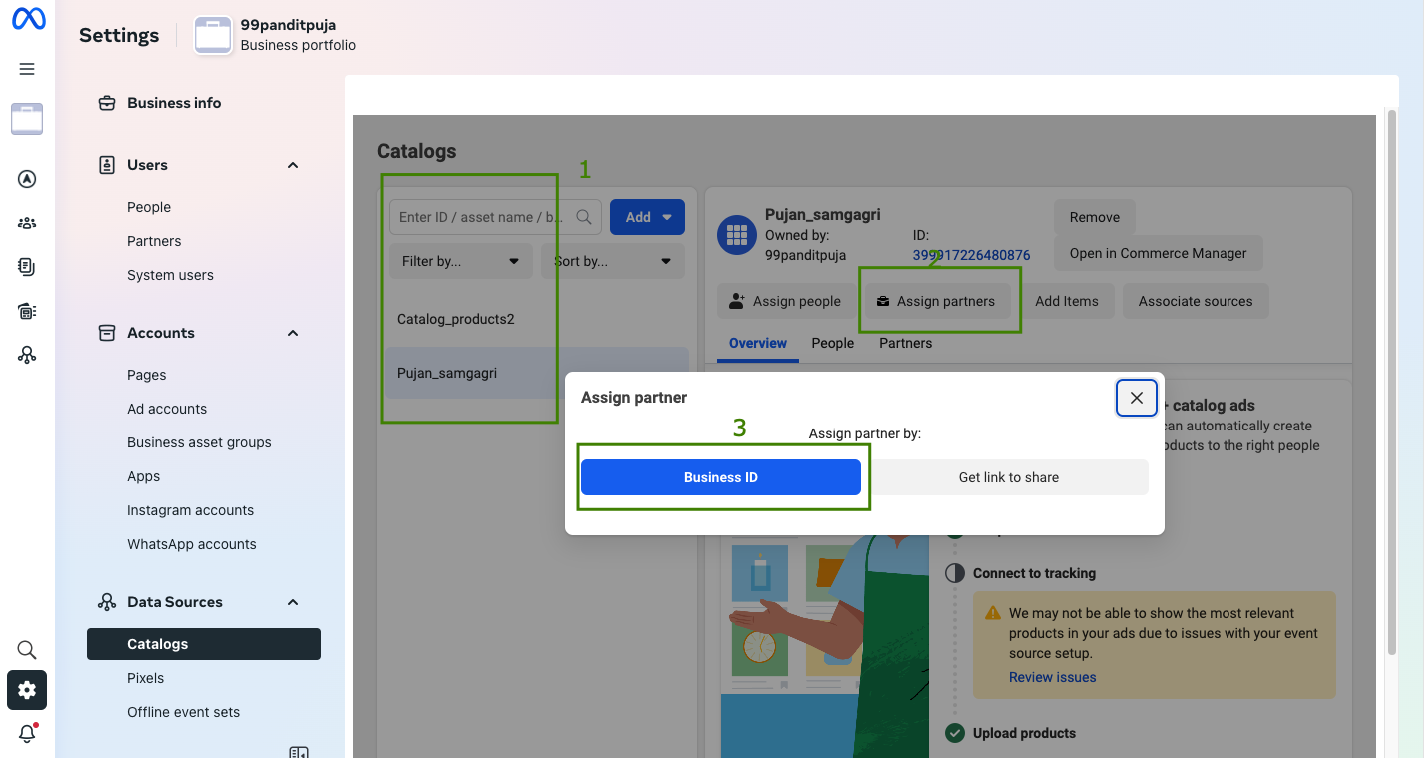The width and height of the screenshot is (1424, 758).
Task: Follow the Review issues link
Action: coord(1052,677)
